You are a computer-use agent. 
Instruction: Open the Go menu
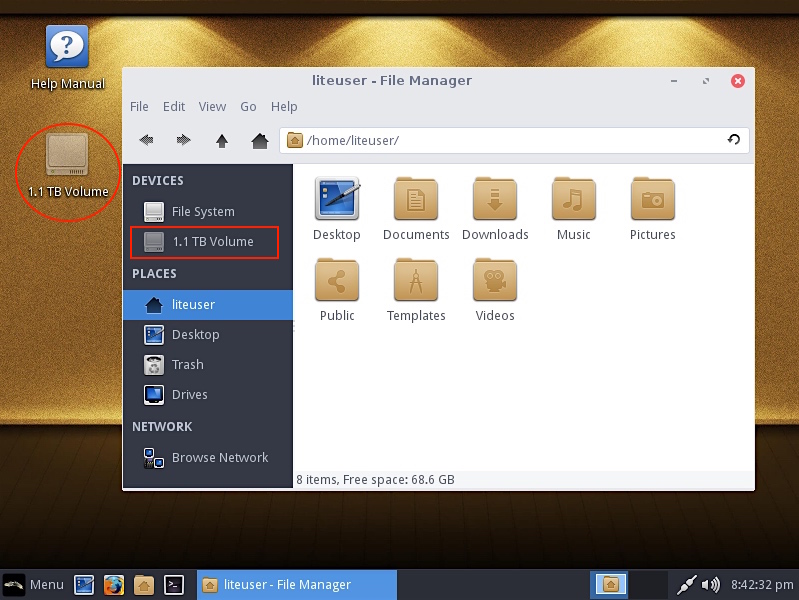(248, 106)
